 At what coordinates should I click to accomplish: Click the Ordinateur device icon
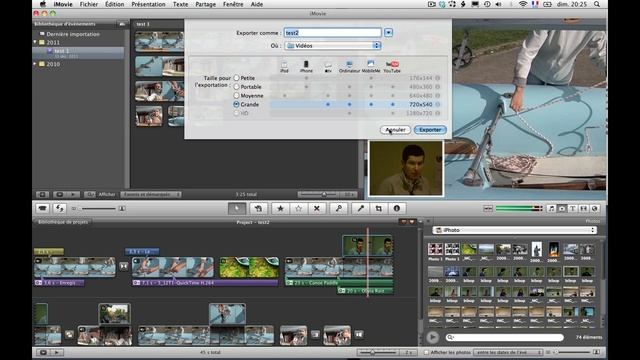[349, 64]
